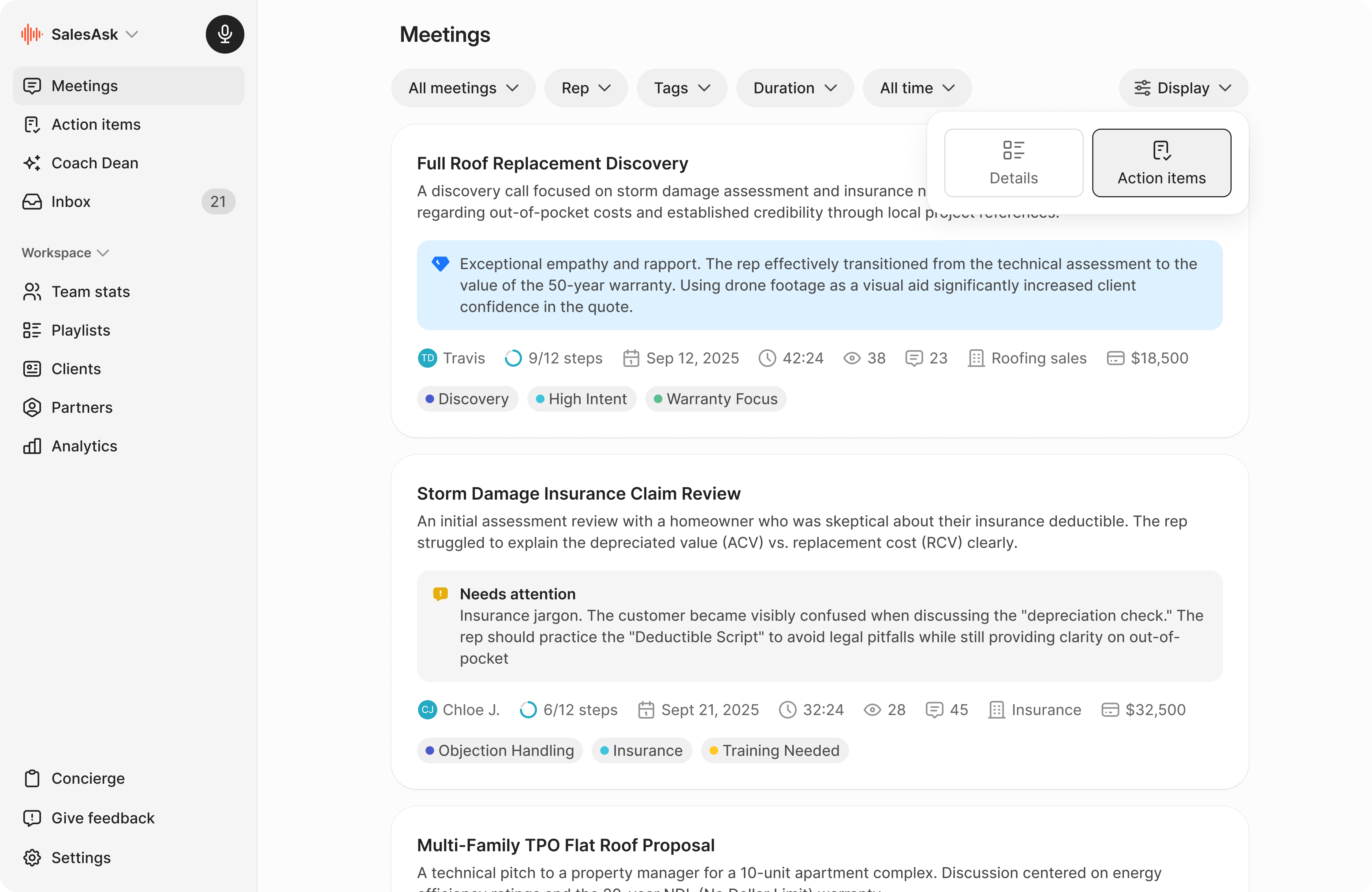
Task: Click the microphone record button
Action: (x=225, y=34)
